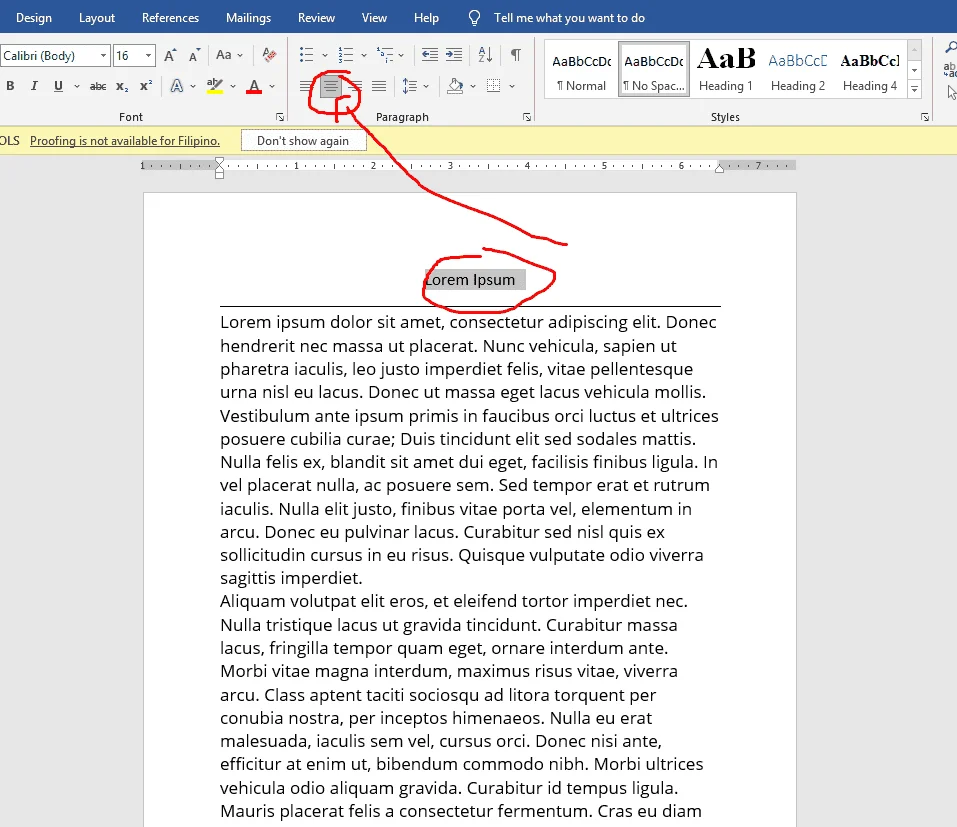957x827 pixels.
Task: Click Borders icon
Action: [493, 86]
